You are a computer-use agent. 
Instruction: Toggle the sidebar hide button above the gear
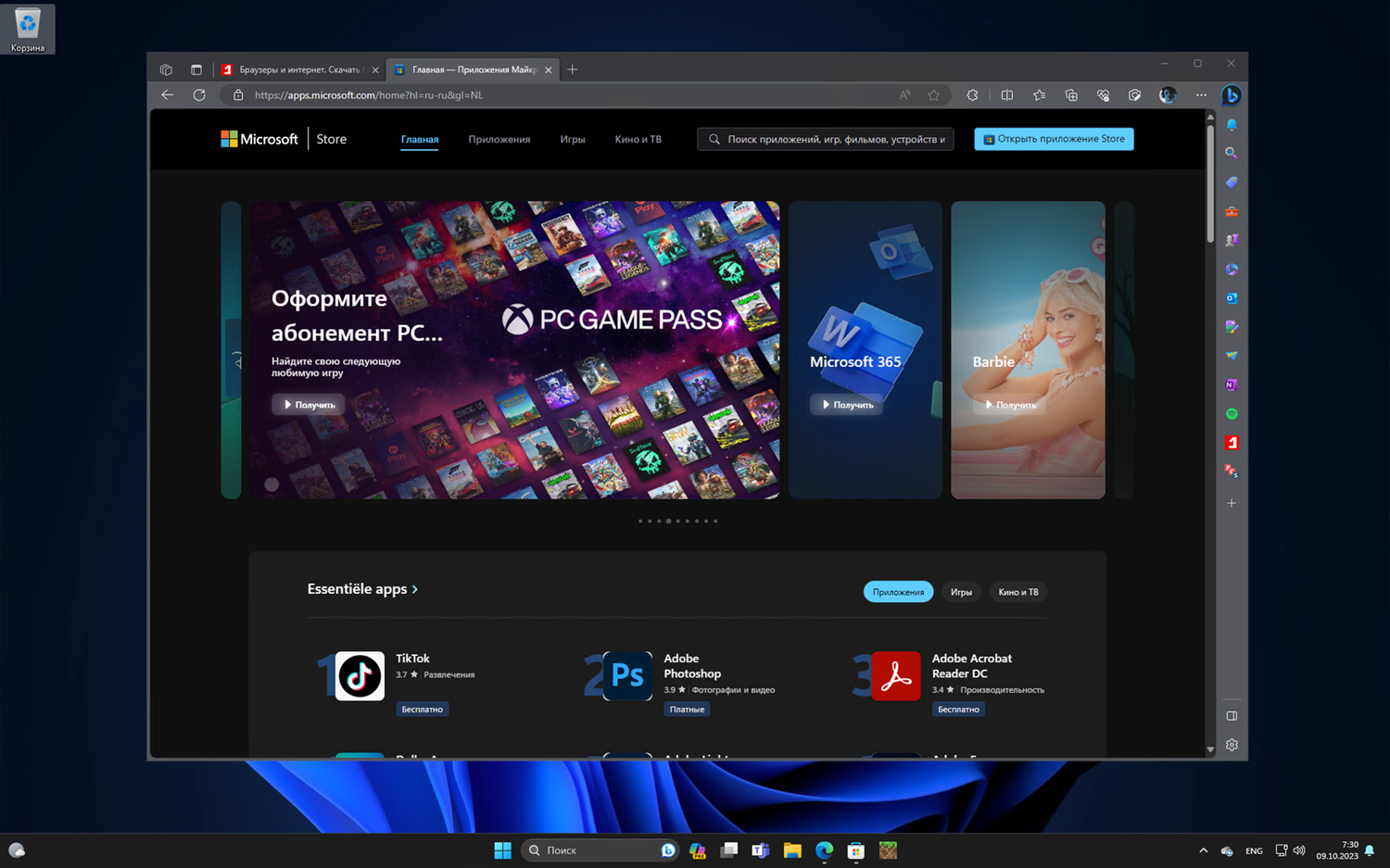pos(1232,716)
